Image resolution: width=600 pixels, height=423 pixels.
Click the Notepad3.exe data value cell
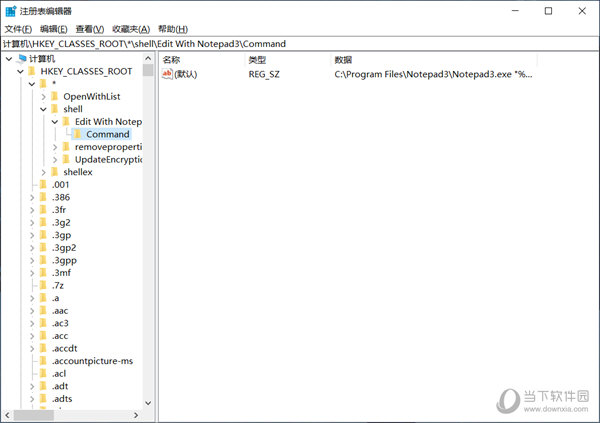tap(433, 74)
